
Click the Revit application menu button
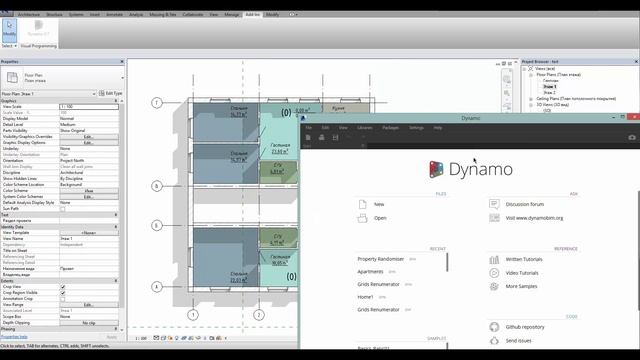click(x=7, y=14)
